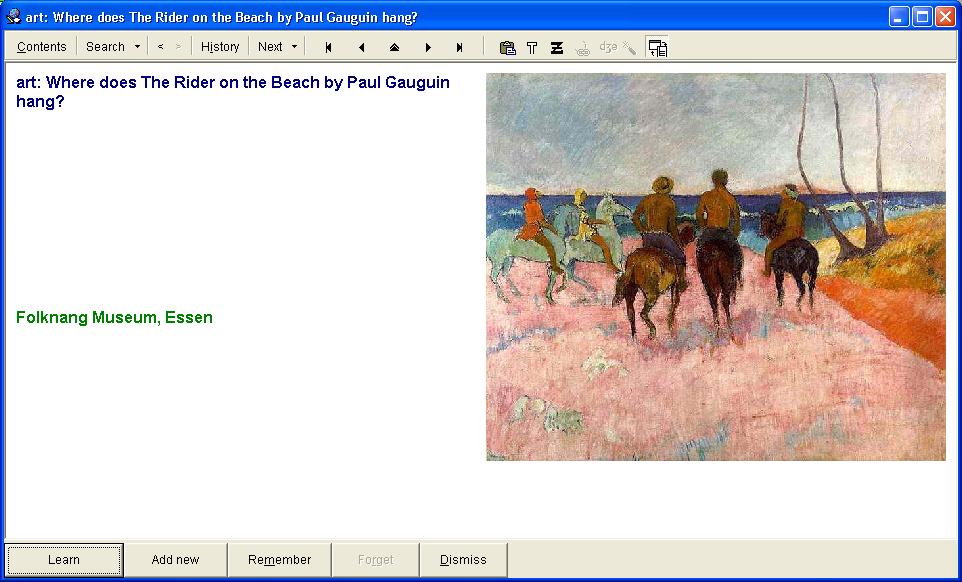The image size is (962, 582).
Task: Click the Gauguin painting image
Action: click(x=715, y=267)
